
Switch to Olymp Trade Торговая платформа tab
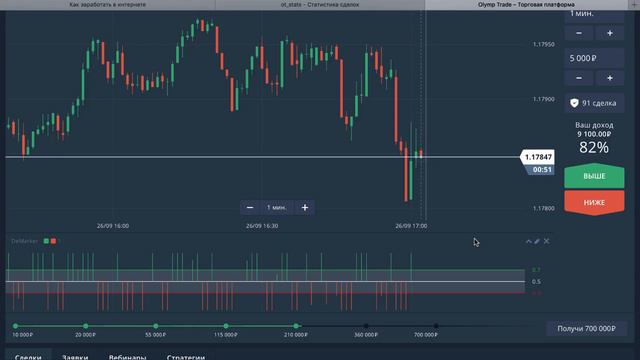[x=527, y=5]
